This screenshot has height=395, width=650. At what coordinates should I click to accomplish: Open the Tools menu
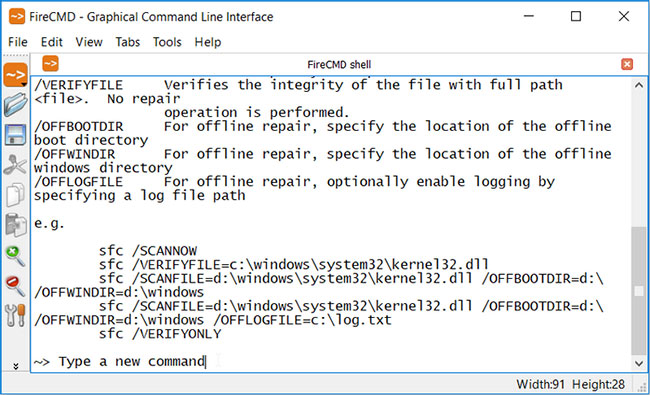(x=167, y=42)
